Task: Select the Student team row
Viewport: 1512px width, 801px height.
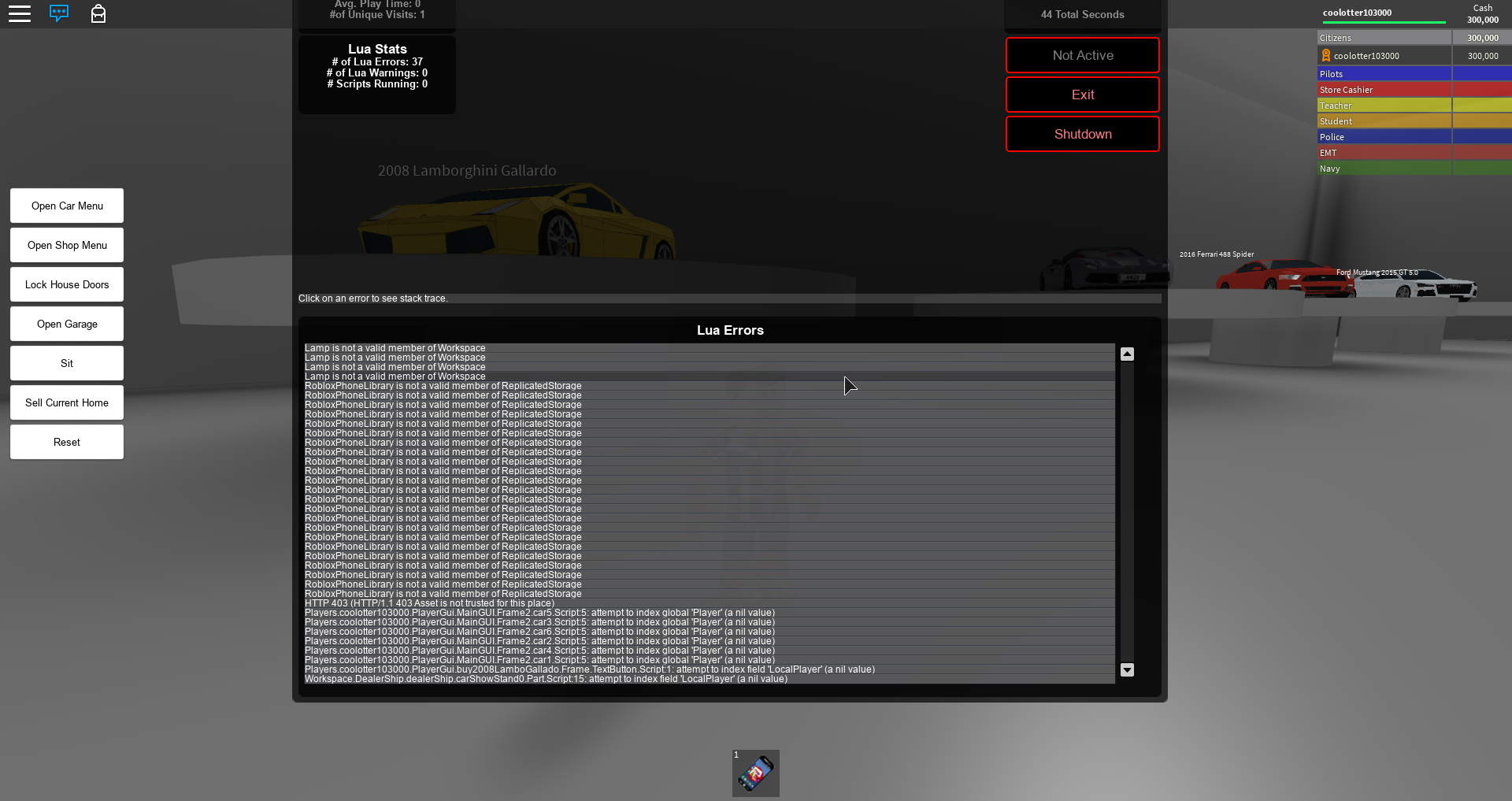Action: [x=1414, y=121]
